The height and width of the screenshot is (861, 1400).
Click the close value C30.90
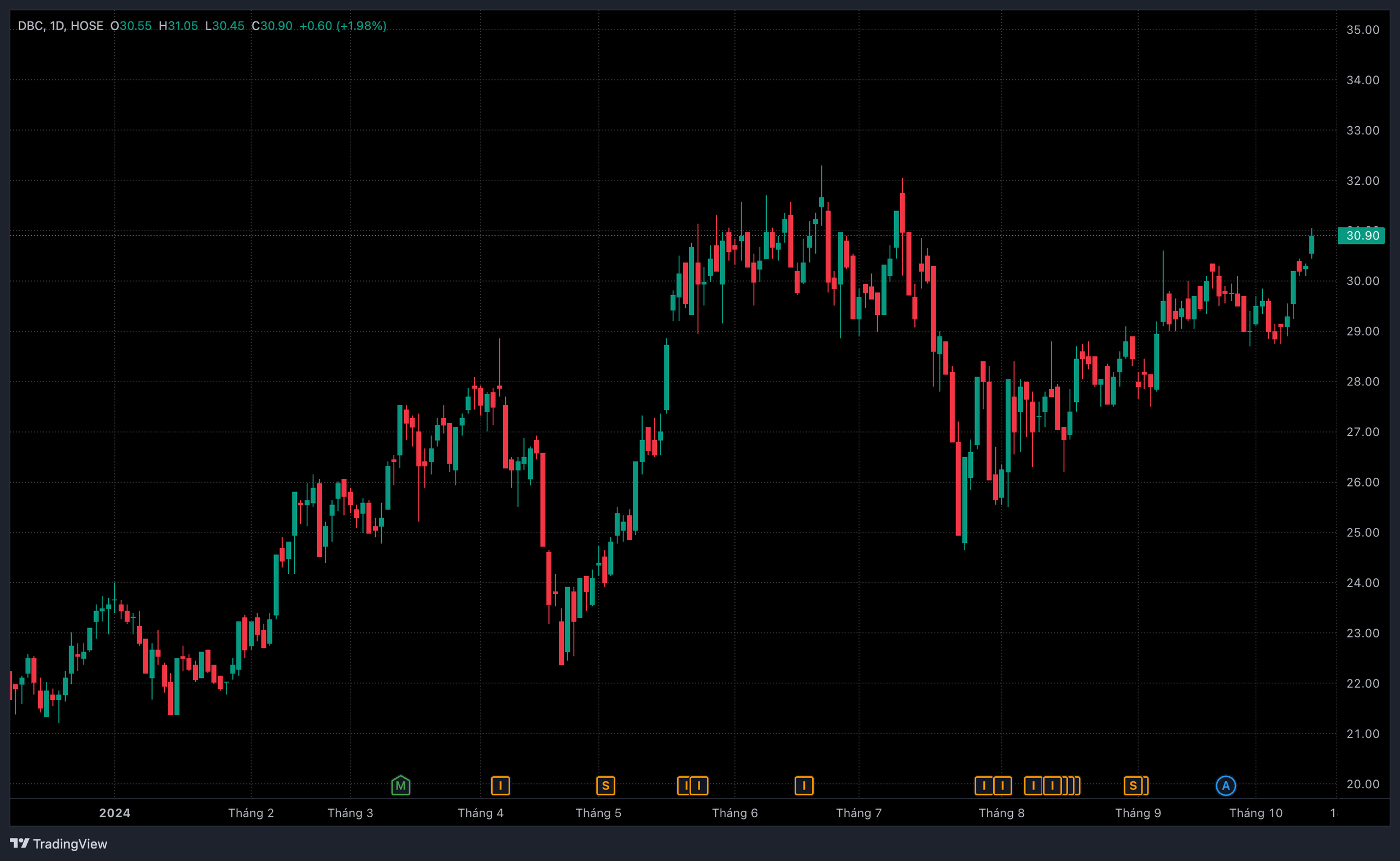[272, 26]
